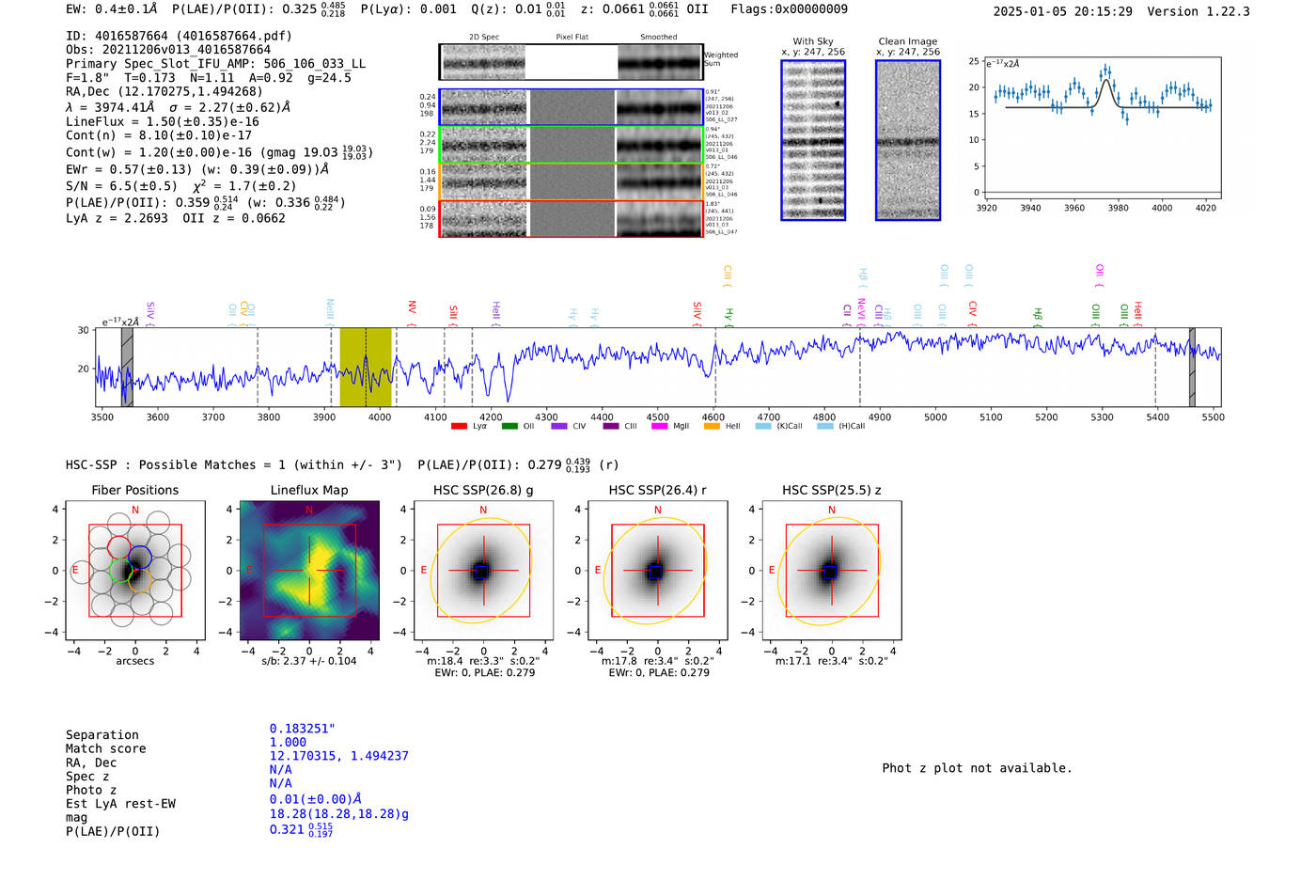Image resolution: width=1316 pixels, height=896 pixels.
Task: Select the orange HeII legend marker
Action: pos(712,426)
